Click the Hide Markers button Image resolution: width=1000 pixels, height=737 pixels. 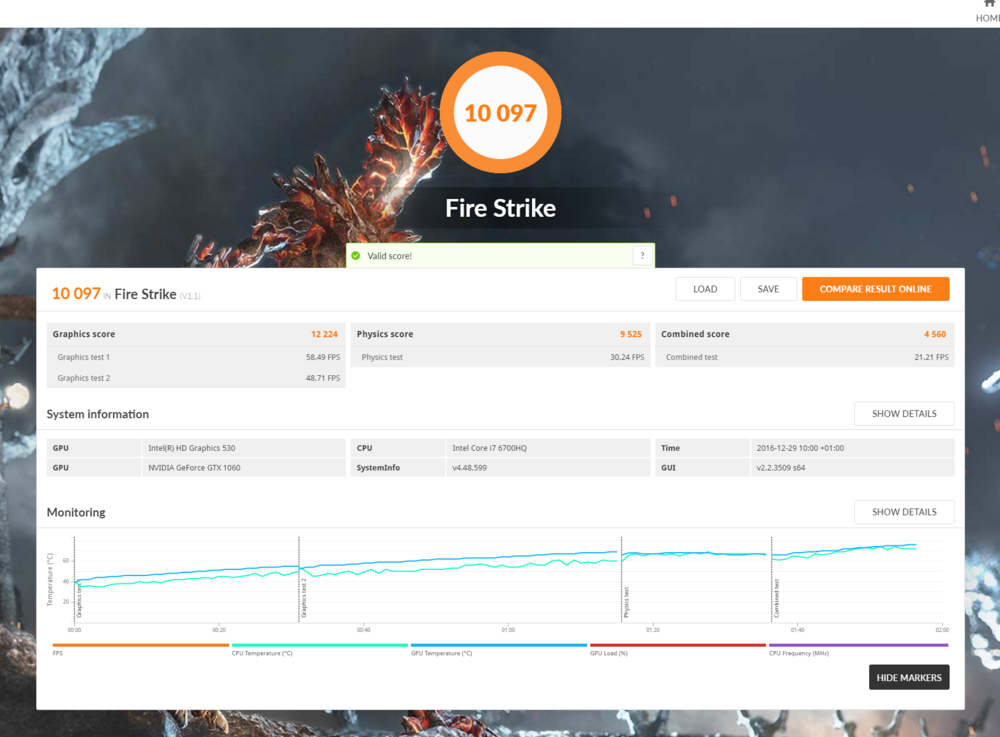(908, 677)
